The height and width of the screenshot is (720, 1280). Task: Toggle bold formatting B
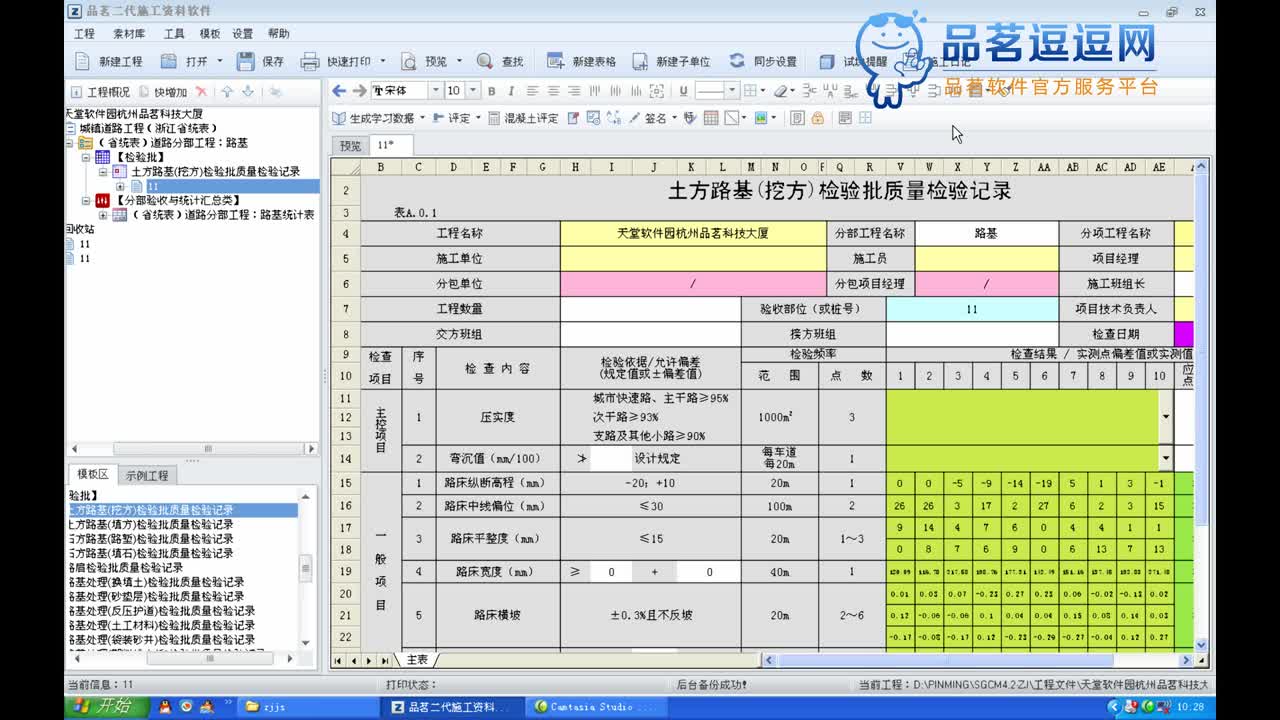pyautogui.click(x=491, y=91)
